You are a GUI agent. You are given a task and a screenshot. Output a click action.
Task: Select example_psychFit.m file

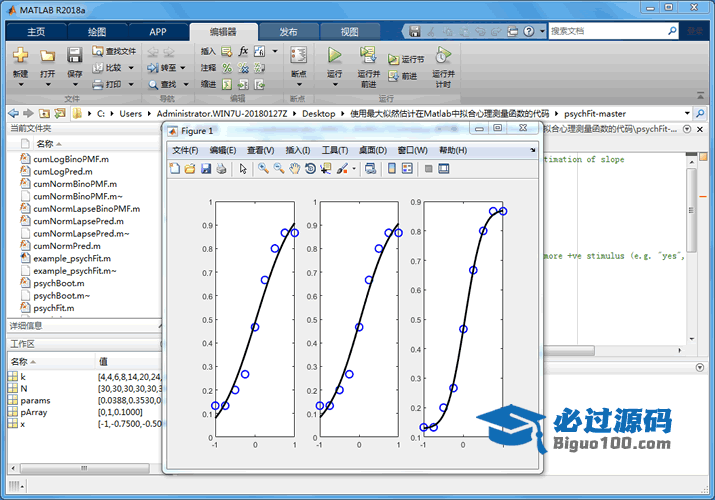(x=72, y=258)
